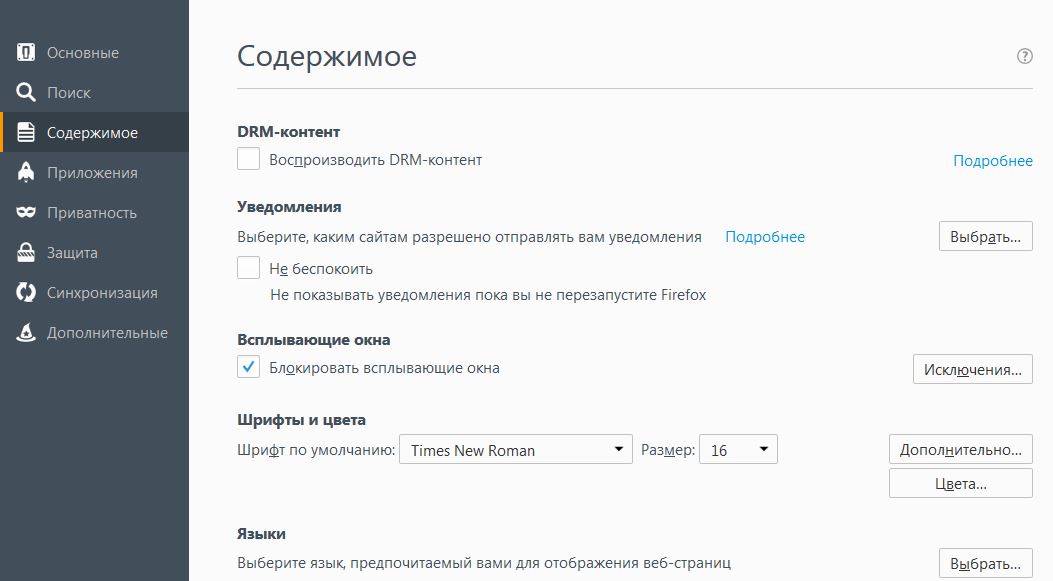Image resolution: width=1053 pixels, height=581 pixels.
Task: Follow the Подробнее link for DRM-контент
Action: [x=992, y=160]
